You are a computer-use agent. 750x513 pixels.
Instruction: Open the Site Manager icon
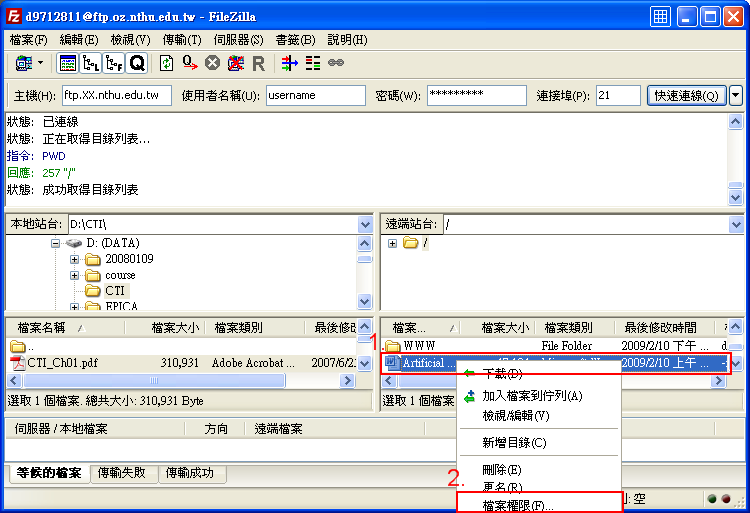coord(22,63)
